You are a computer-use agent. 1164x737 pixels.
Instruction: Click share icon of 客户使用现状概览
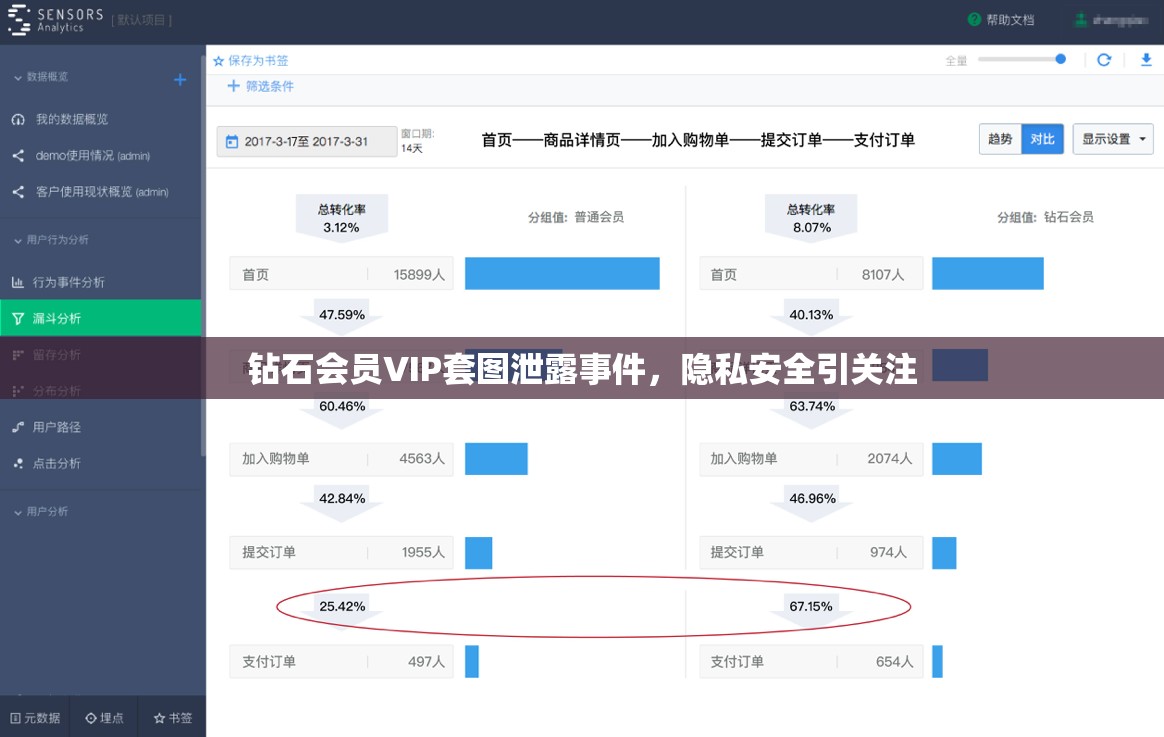[x=18, y=191]
